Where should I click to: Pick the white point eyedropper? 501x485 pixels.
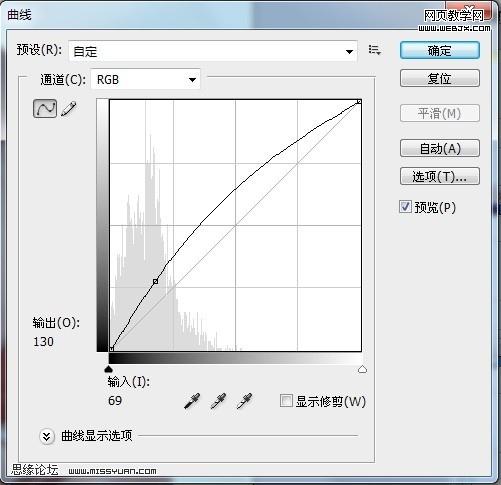click(x=244, y=401)
